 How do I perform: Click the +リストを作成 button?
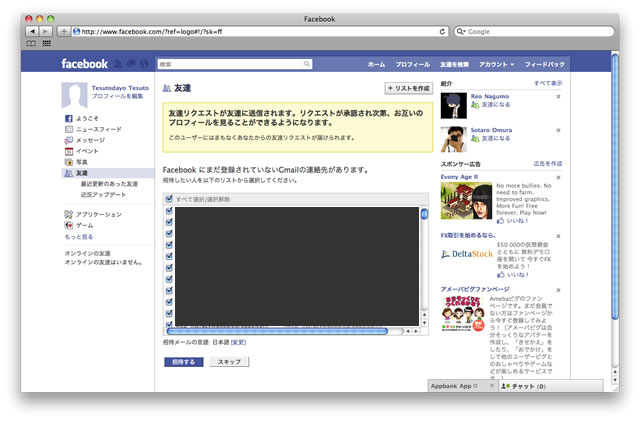409,88
